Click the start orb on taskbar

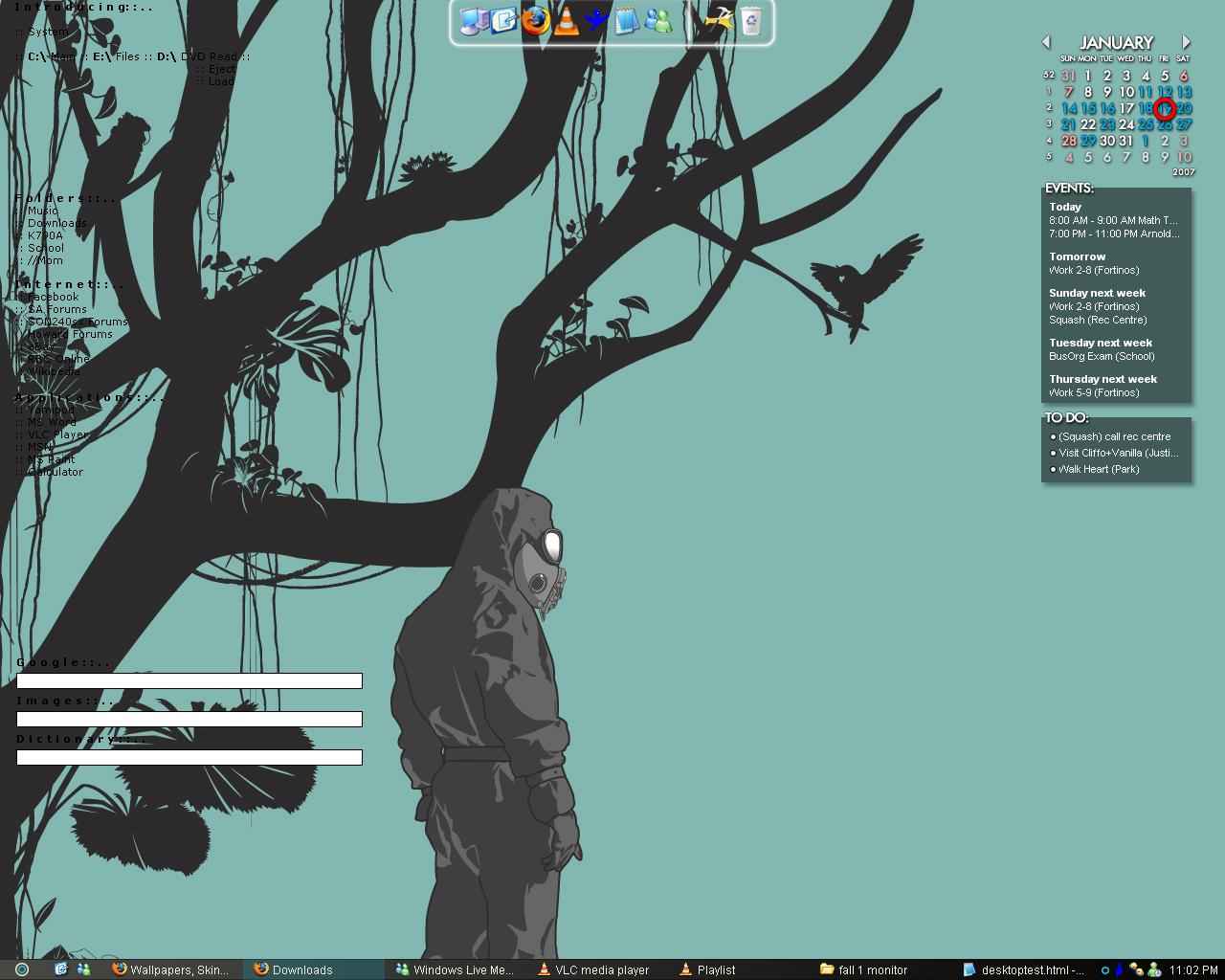coord(22,969)
